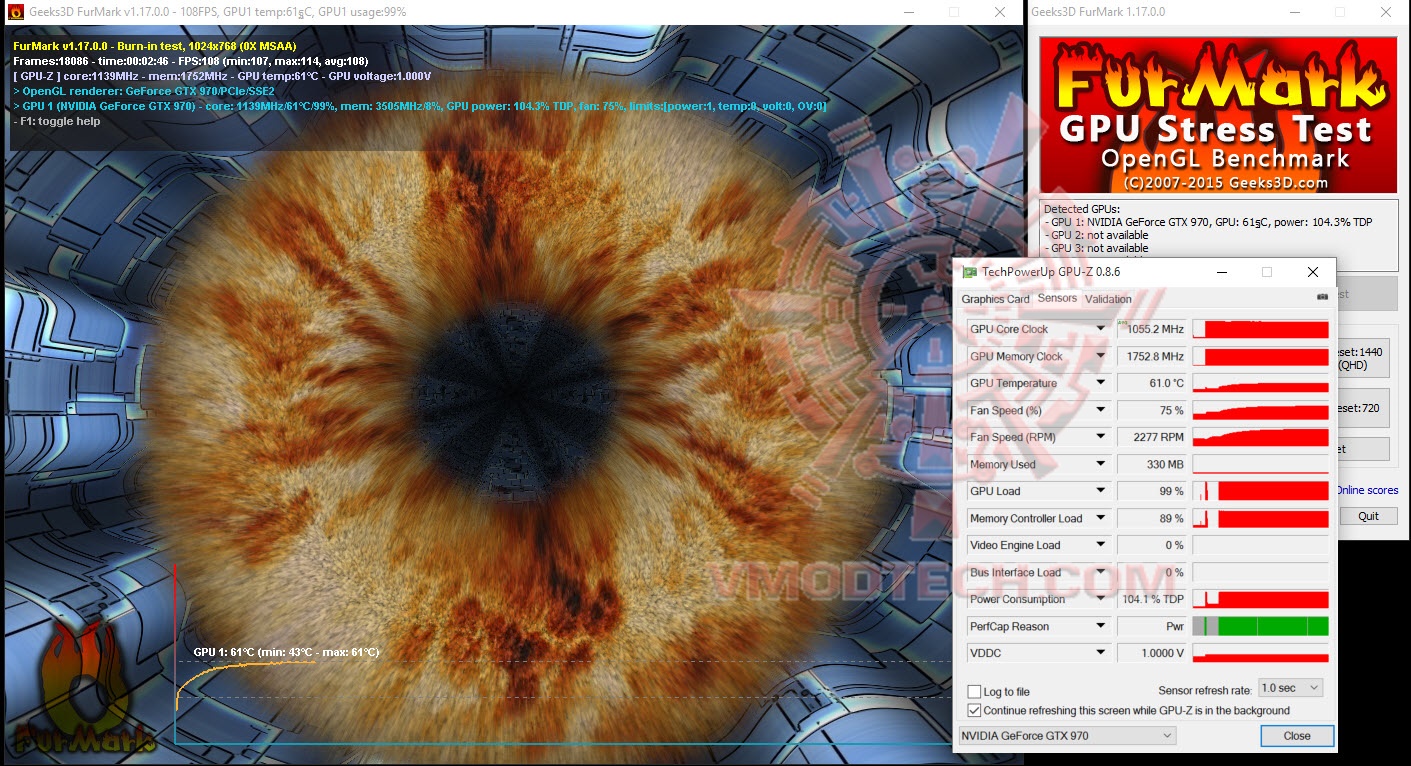Click the GPU-Z app icon in its title bar

[969, 272]
